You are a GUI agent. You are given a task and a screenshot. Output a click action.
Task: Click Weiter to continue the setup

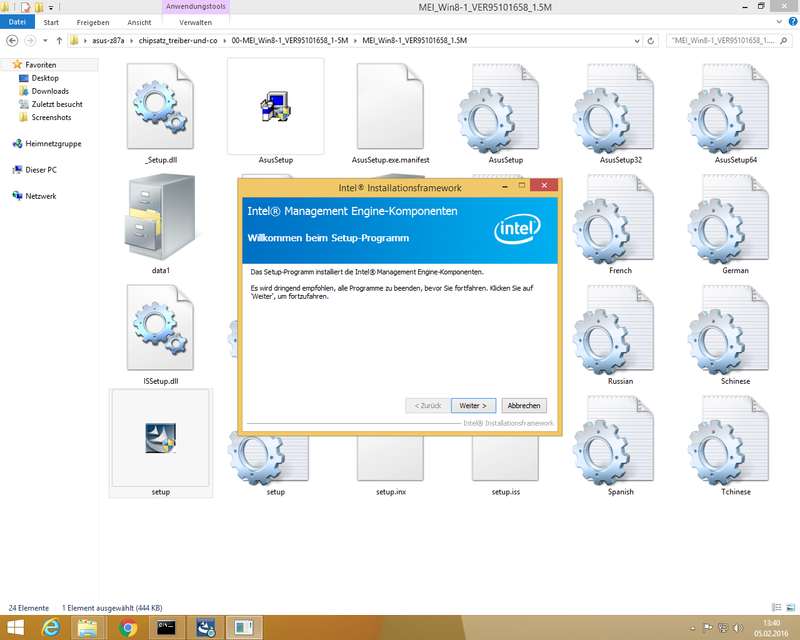473,405
